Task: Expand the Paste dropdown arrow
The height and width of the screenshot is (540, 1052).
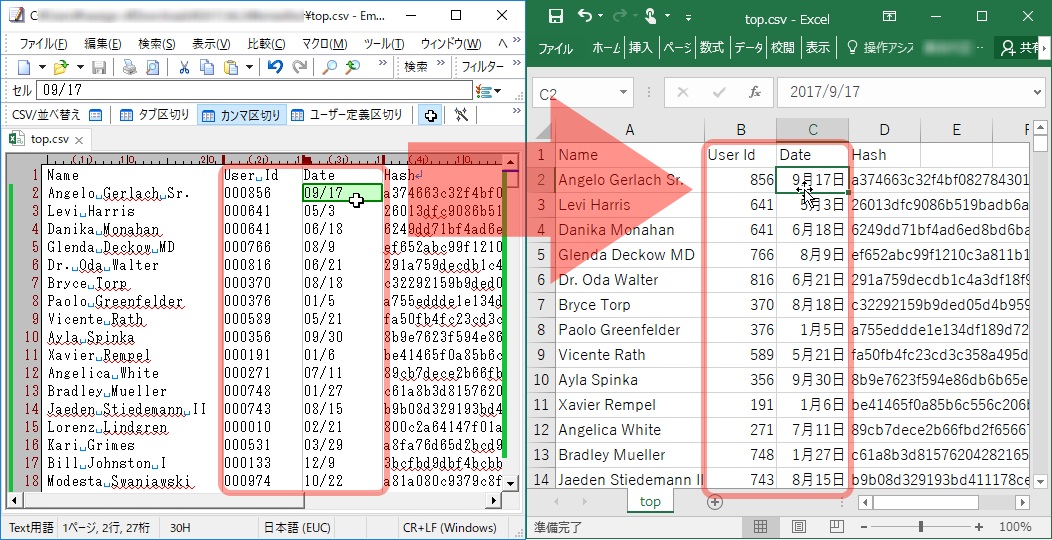Action: pyautogui.click(x=249, y=67)
